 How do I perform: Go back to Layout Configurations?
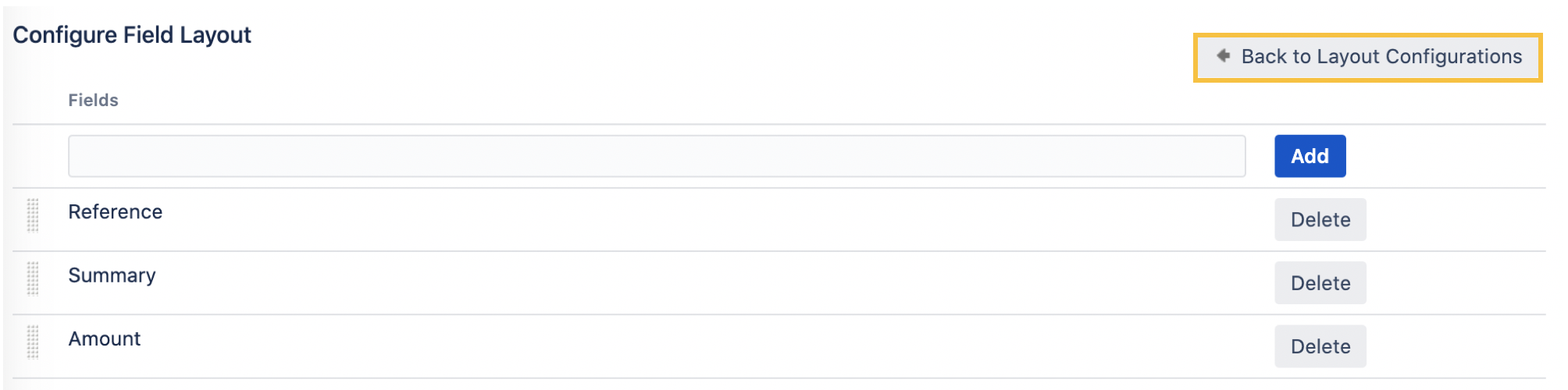(1368, 57)
